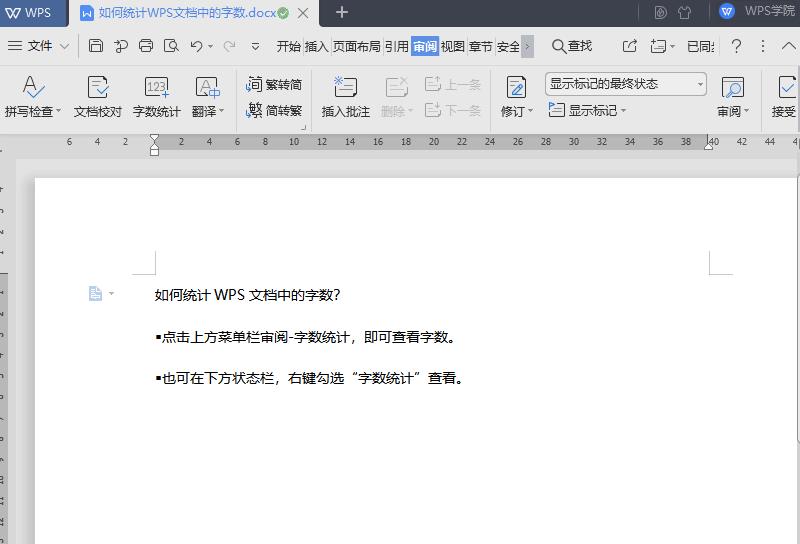Click the export to PDF icon

click(x=121, y=46)
